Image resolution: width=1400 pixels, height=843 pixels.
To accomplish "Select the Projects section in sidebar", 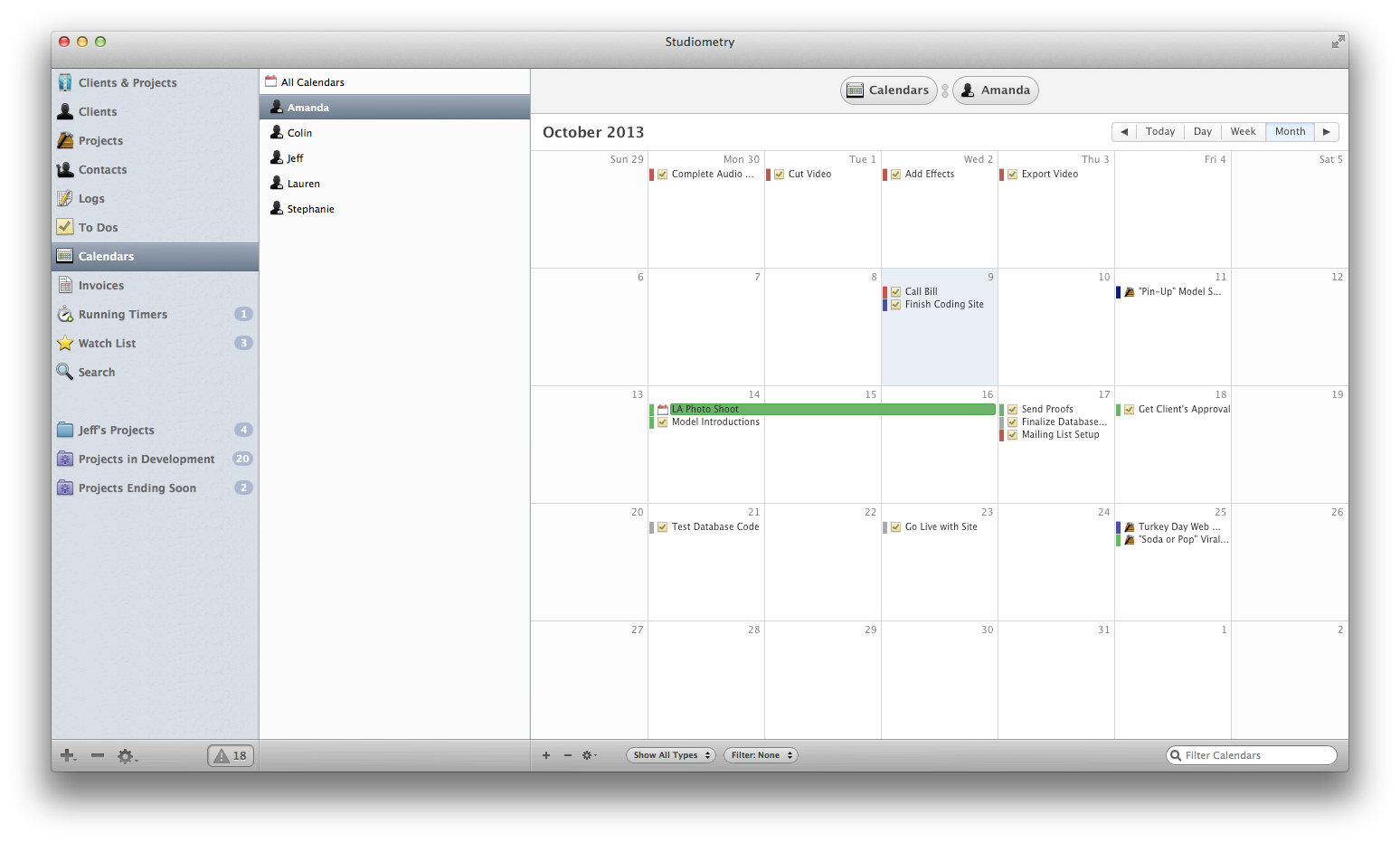I will tap(100, 140).
